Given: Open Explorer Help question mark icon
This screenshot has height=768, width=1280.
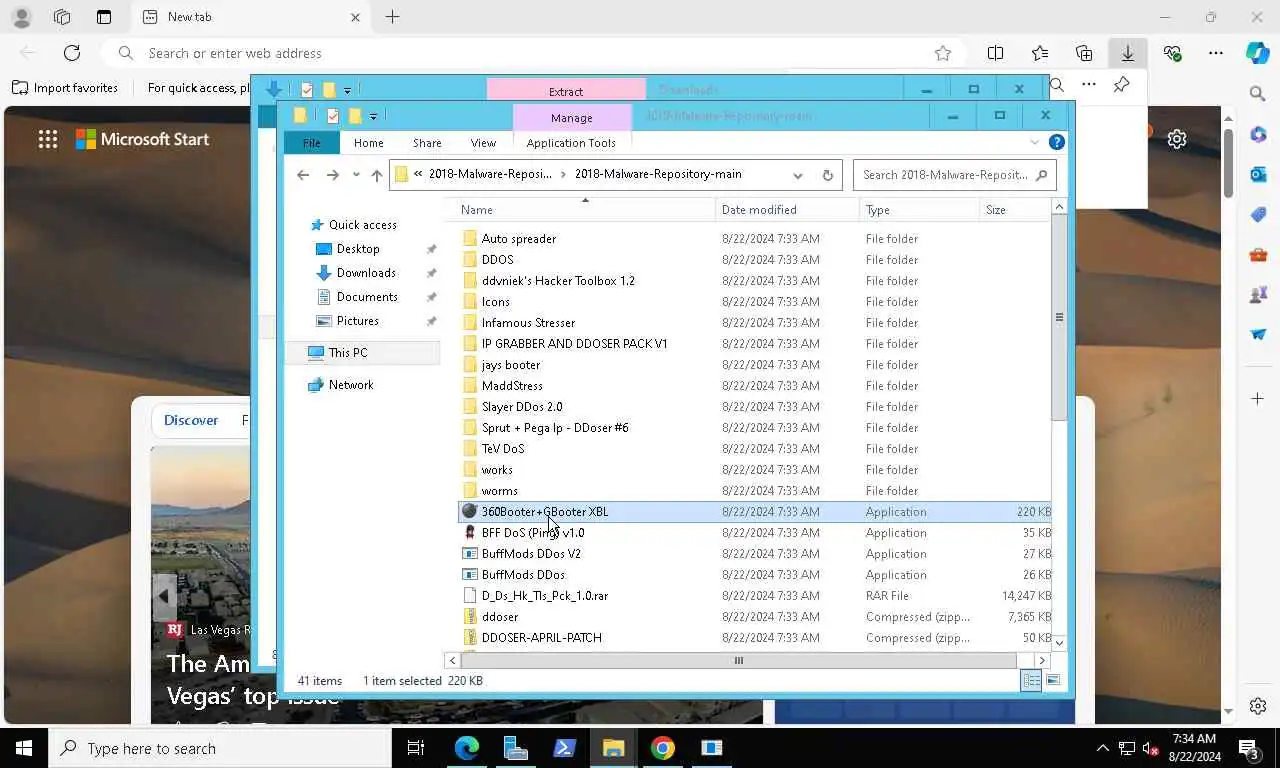Looking at the screenshot, I should [x=1056, y=143].
